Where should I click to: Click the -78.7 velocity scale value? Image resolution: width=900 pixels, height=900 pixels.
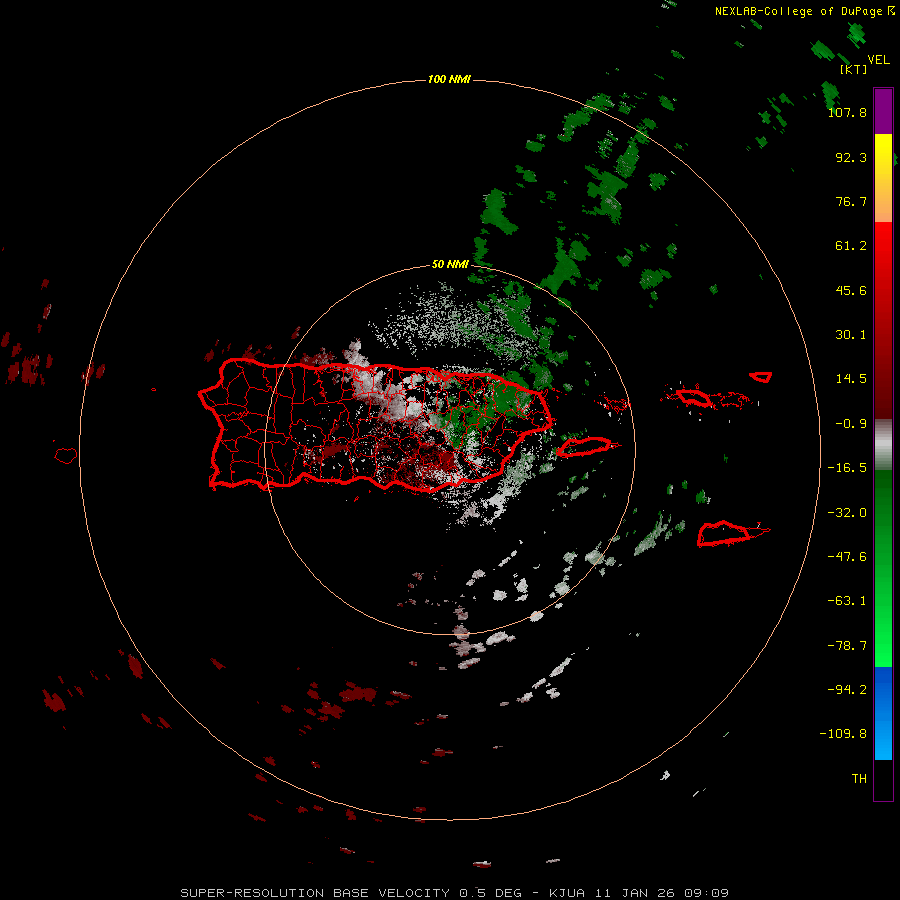pos(847,646)
